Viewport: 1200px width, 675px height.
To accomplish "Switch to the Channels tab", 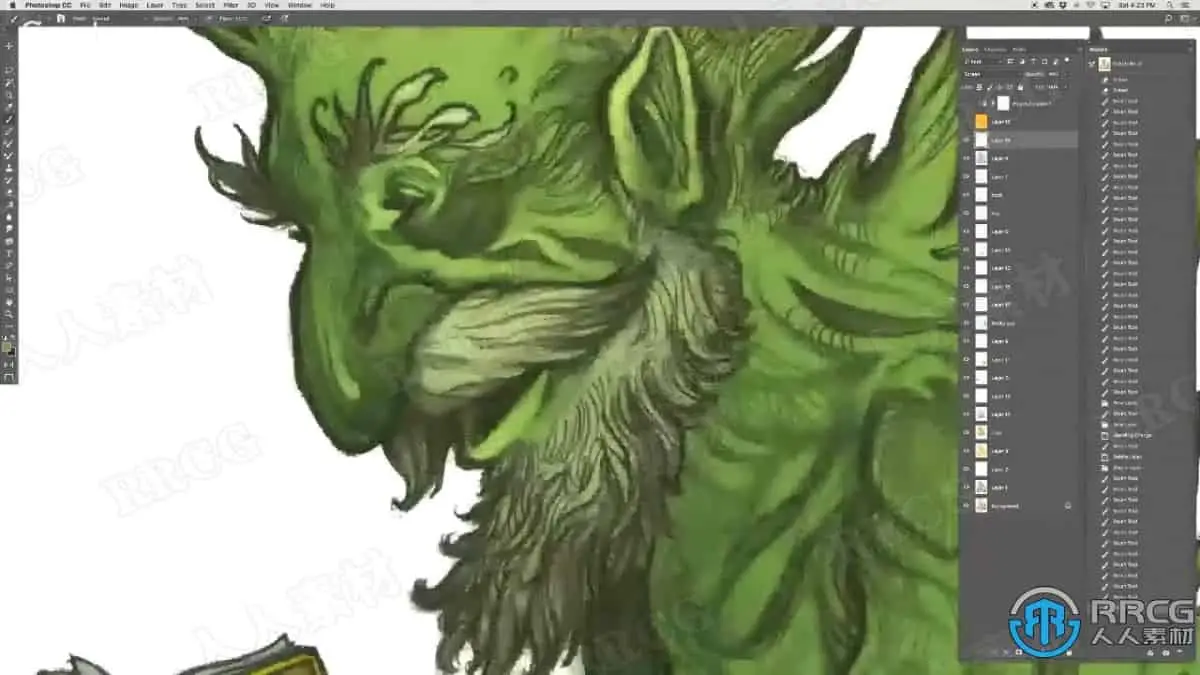I will [995, 49].
